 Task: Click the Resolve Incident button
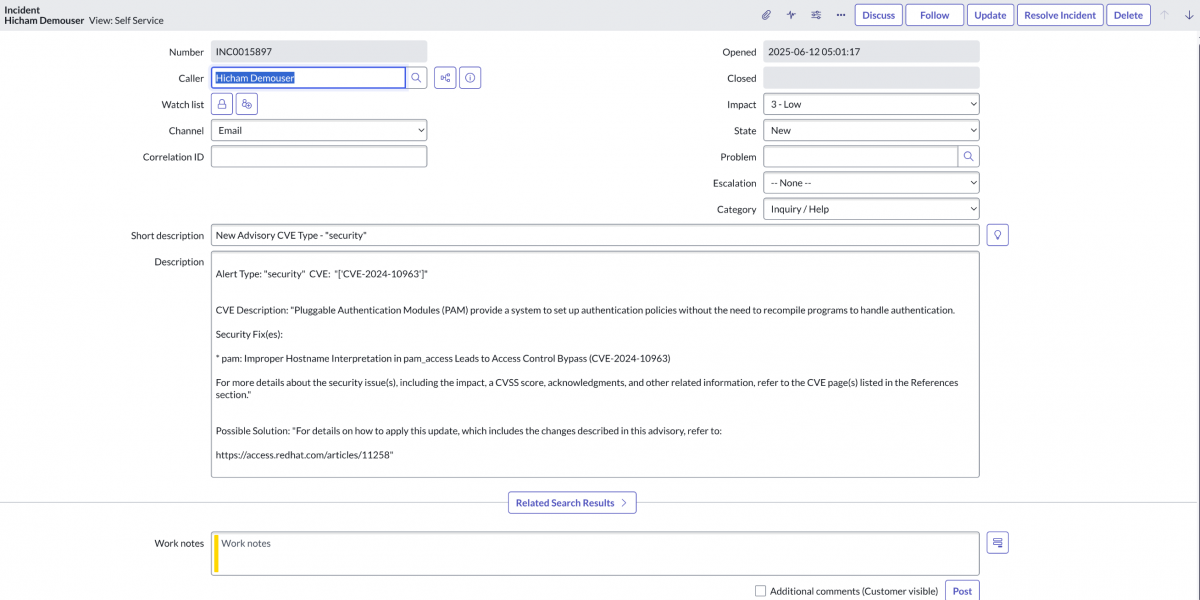coord(1059,14)
